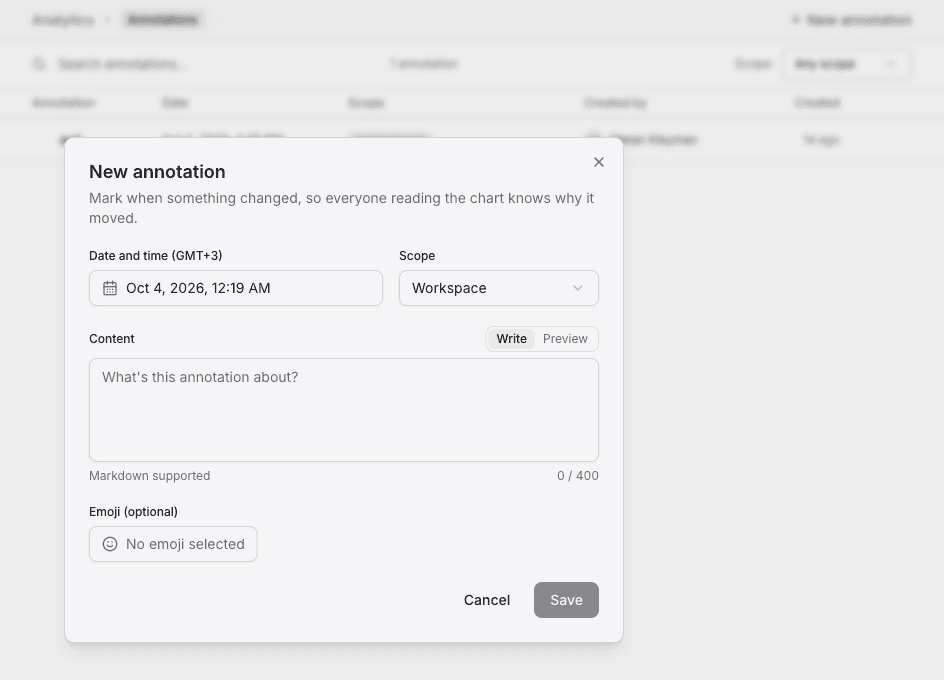Save the annotation

[x=566, y=600]
